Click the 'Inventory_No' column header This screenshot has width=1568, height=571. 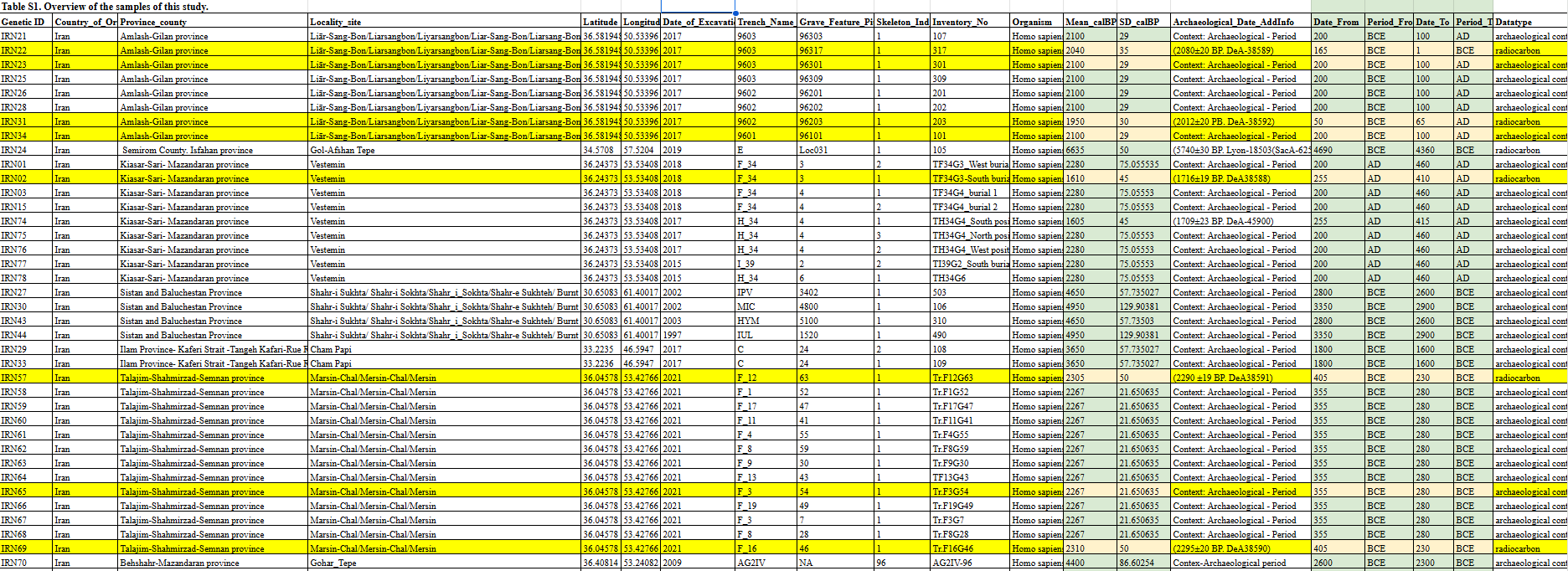970,22
